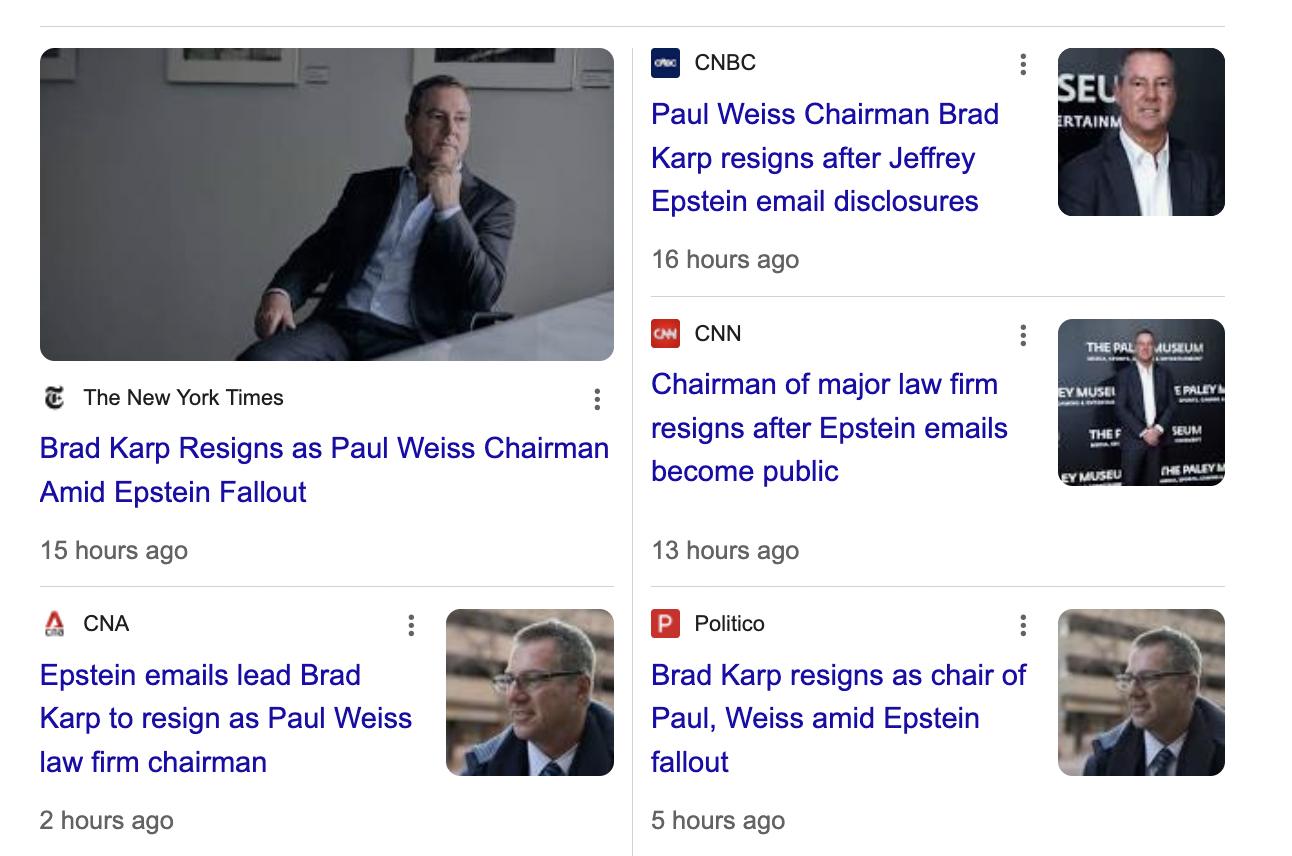Open more options for New York Times article
1292x856 pixels.
point(597,400)
